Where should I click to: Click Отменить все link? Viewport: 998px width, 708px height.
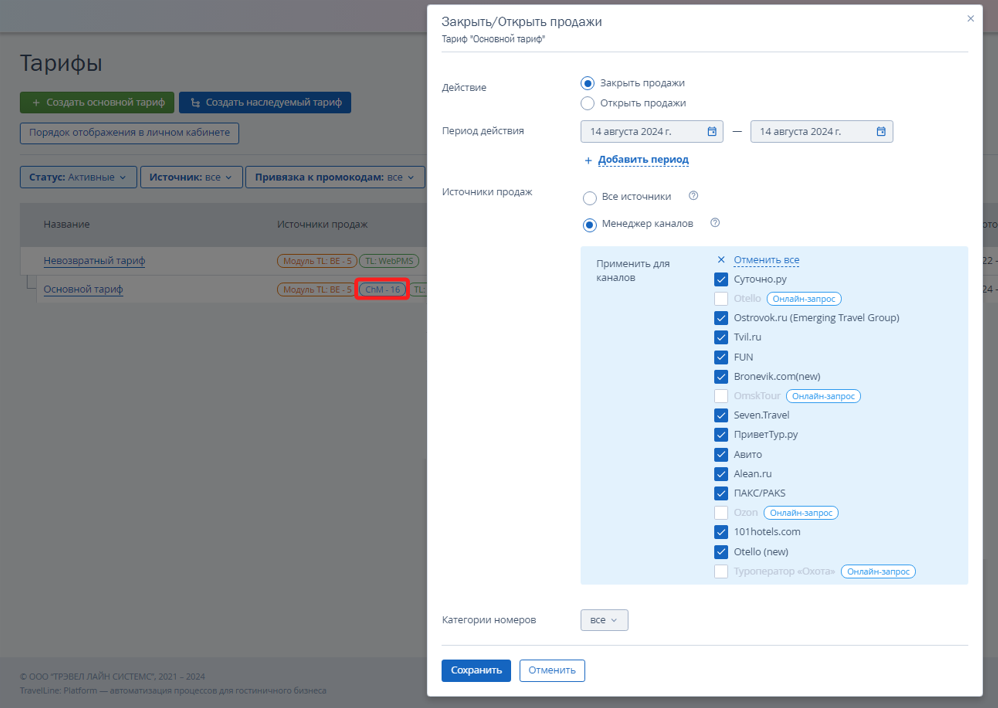pos(766,260)
